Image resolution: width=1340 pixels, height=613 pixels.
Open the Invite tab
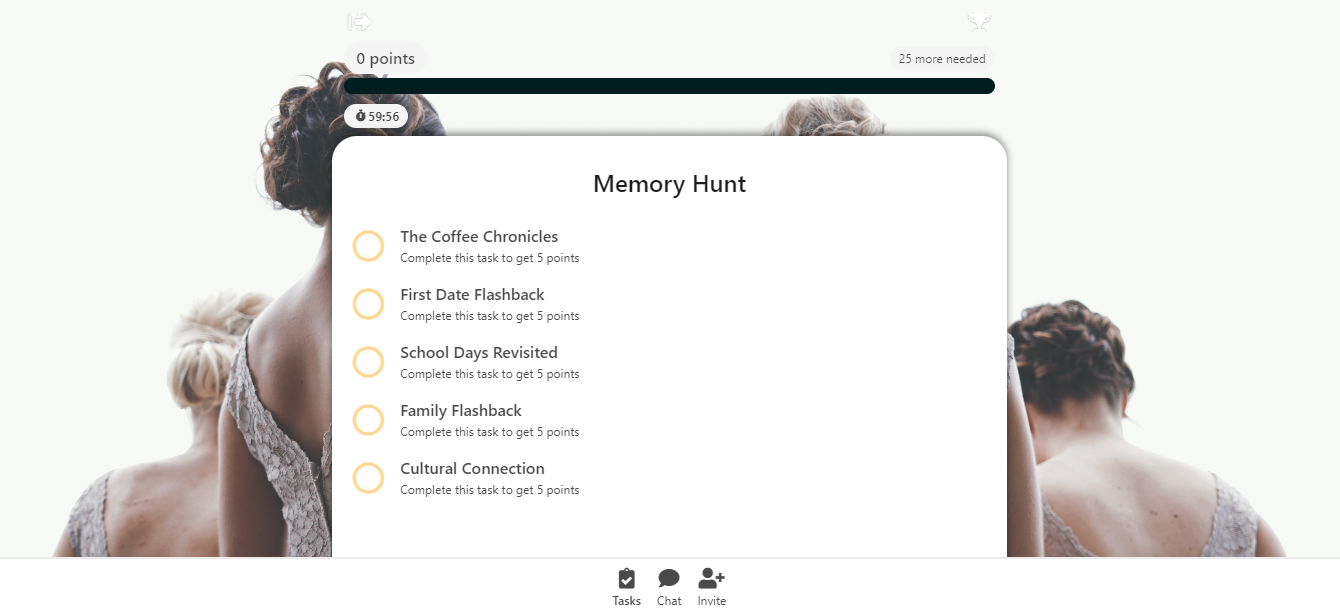[x=712, y=587]
